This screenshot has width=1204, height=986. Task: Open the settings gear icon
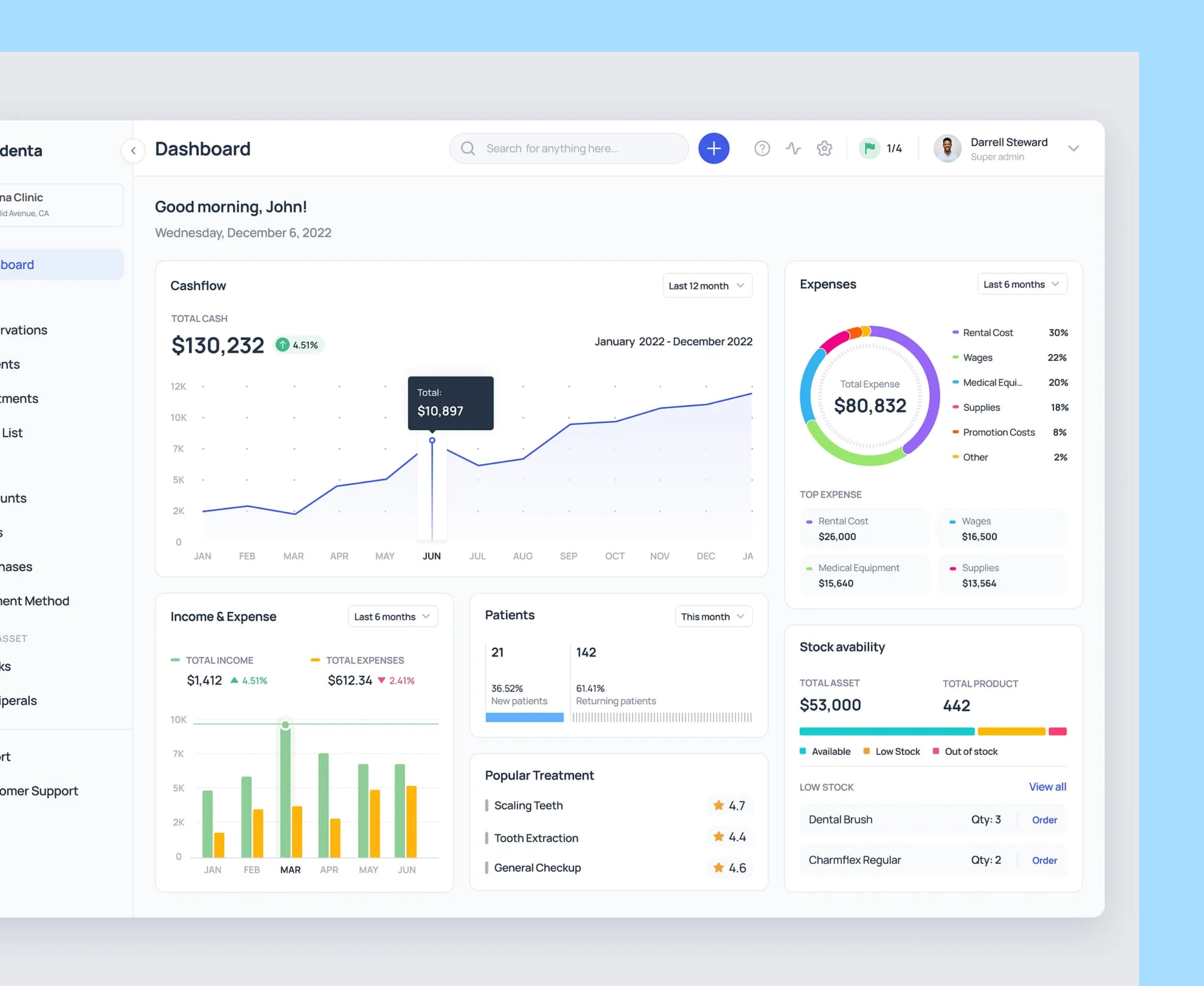[x=824, y=148]
